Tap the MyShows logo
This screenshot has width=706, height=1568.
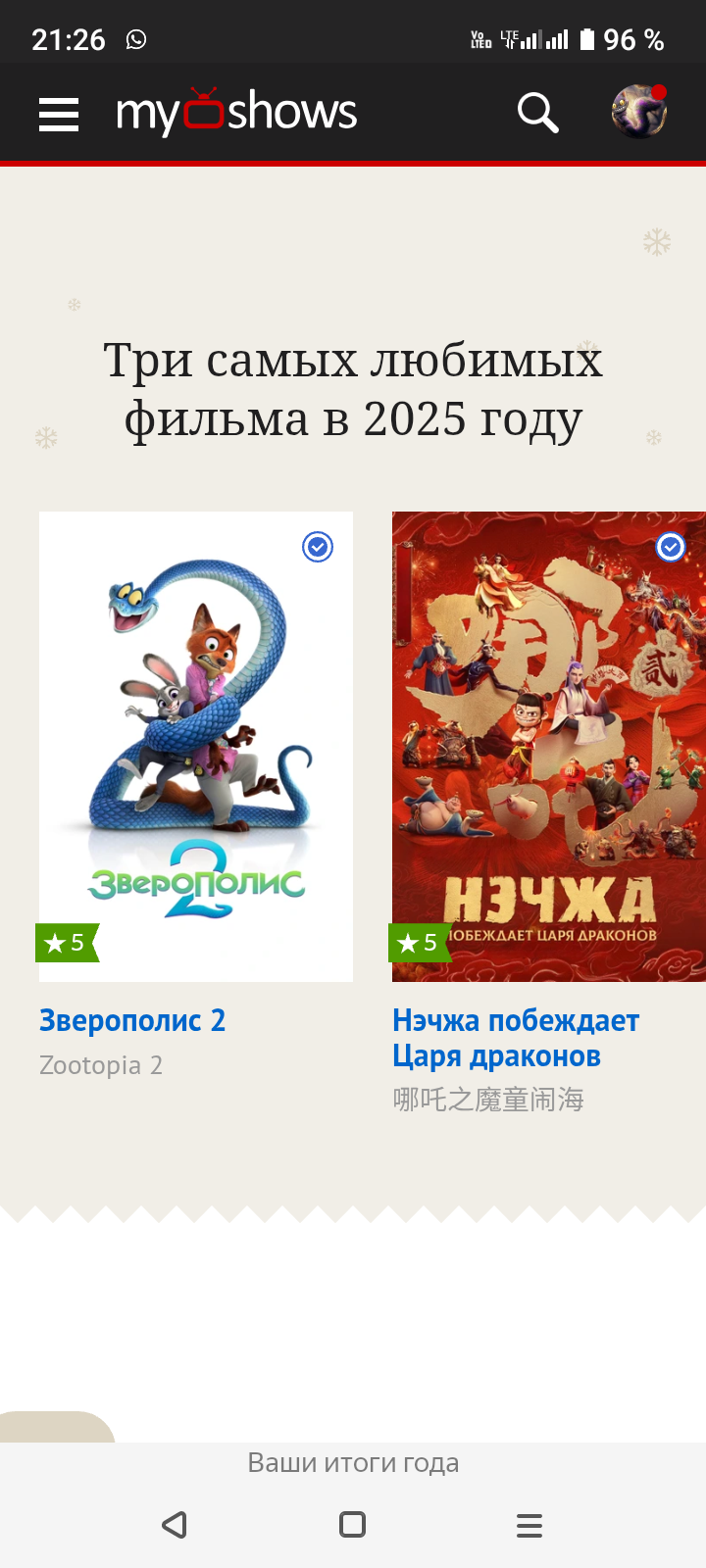236,111
